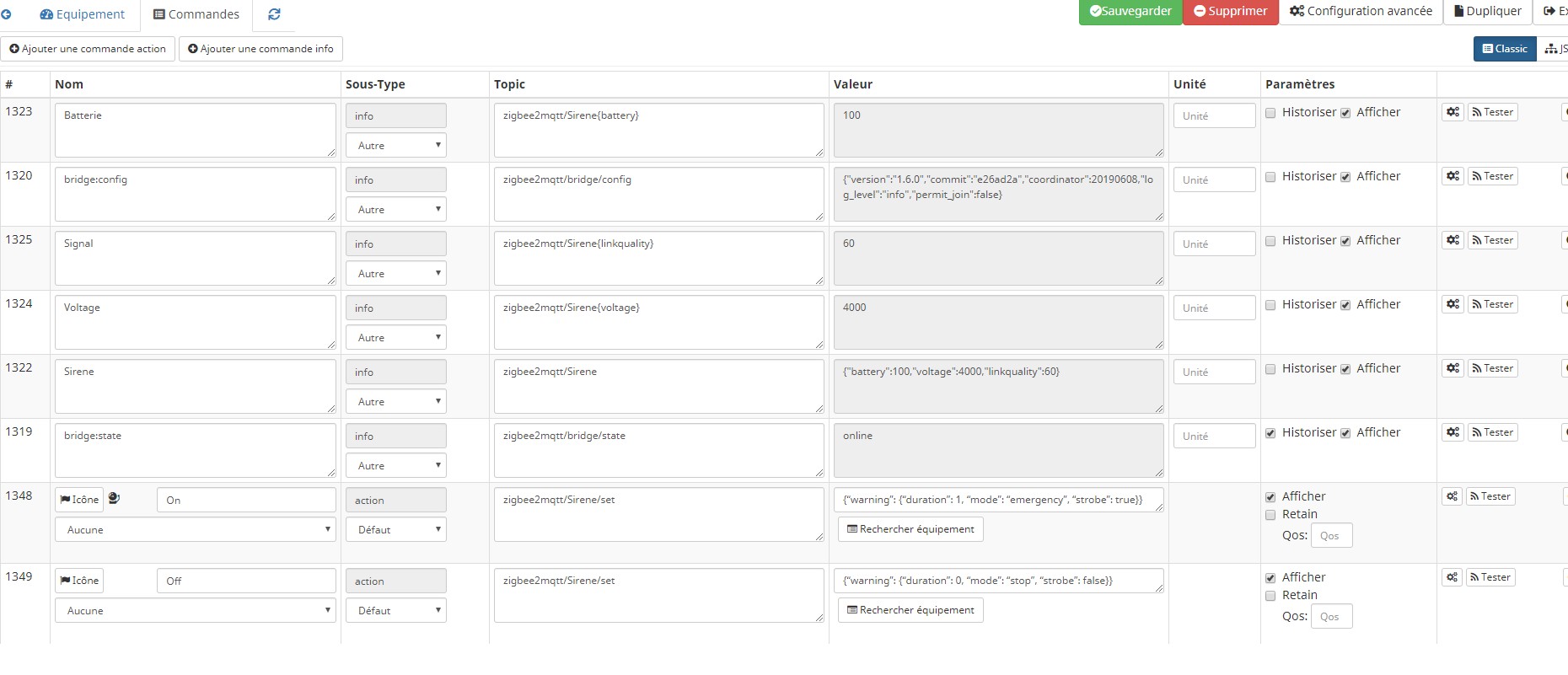Open Aucune dropdown for On command

[196, 529]
